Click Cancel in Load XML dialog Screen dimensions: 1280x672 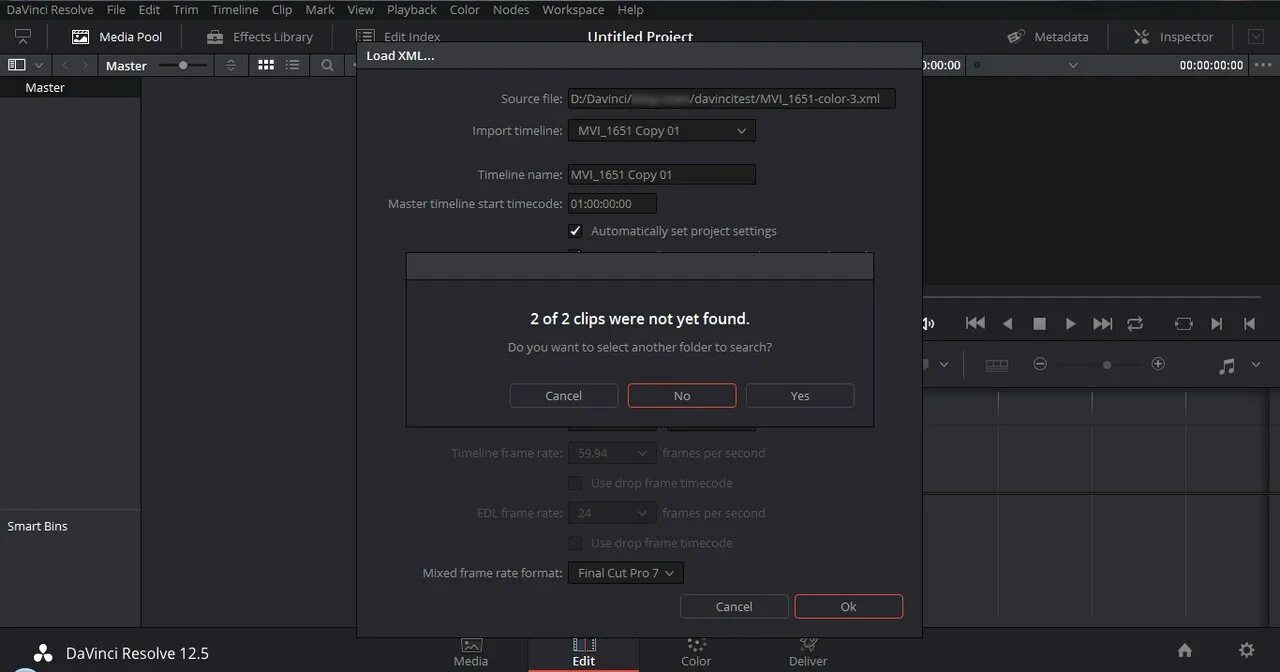pos(734,607)
